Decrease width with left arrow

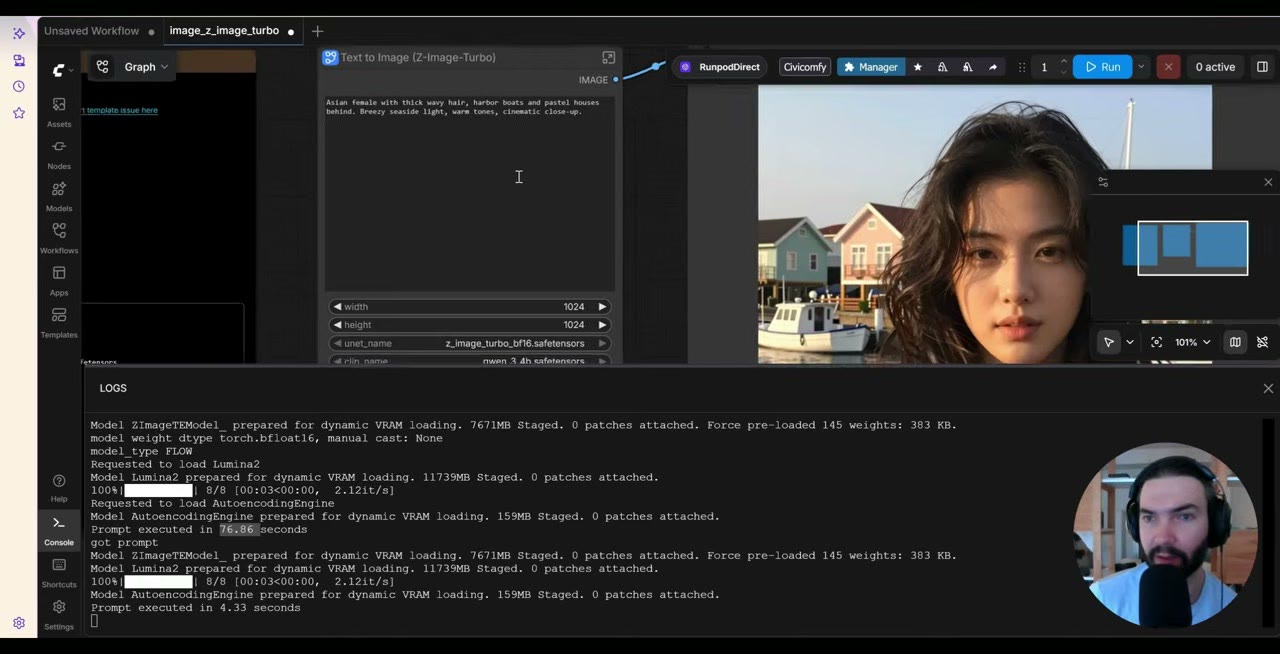point(337,307)
